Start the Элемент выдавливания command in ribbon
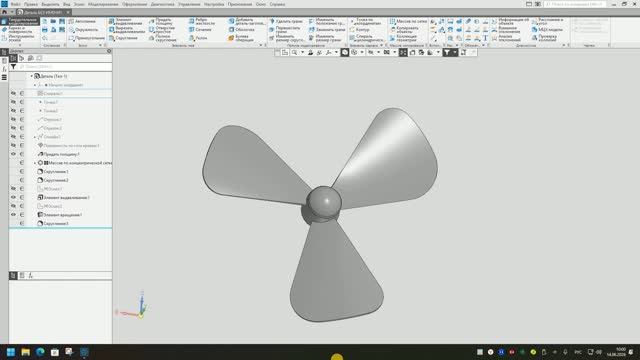Screen dimensions: 640x360 (126, 21)
